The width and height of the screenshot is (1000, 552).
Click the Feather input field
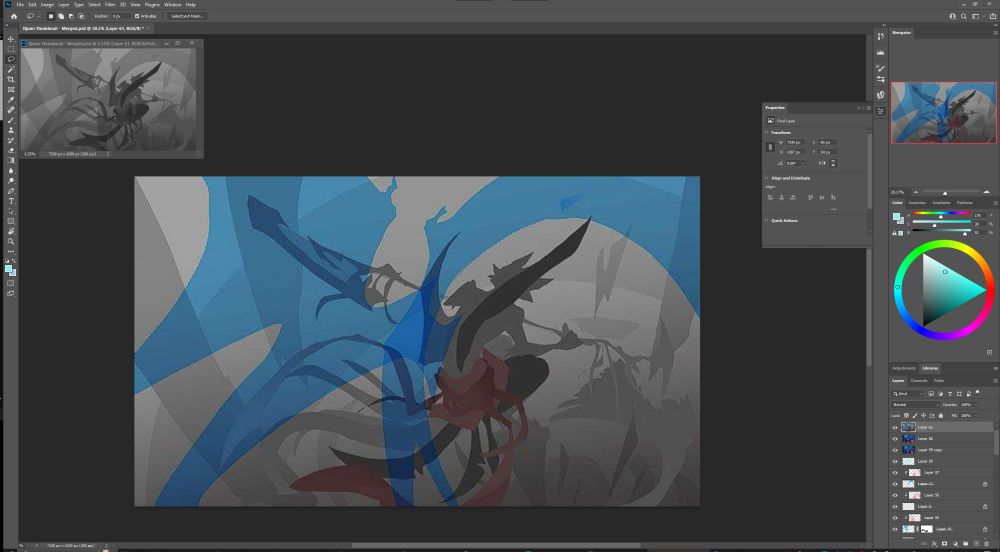pyautogui.click(x=120, y=16)
